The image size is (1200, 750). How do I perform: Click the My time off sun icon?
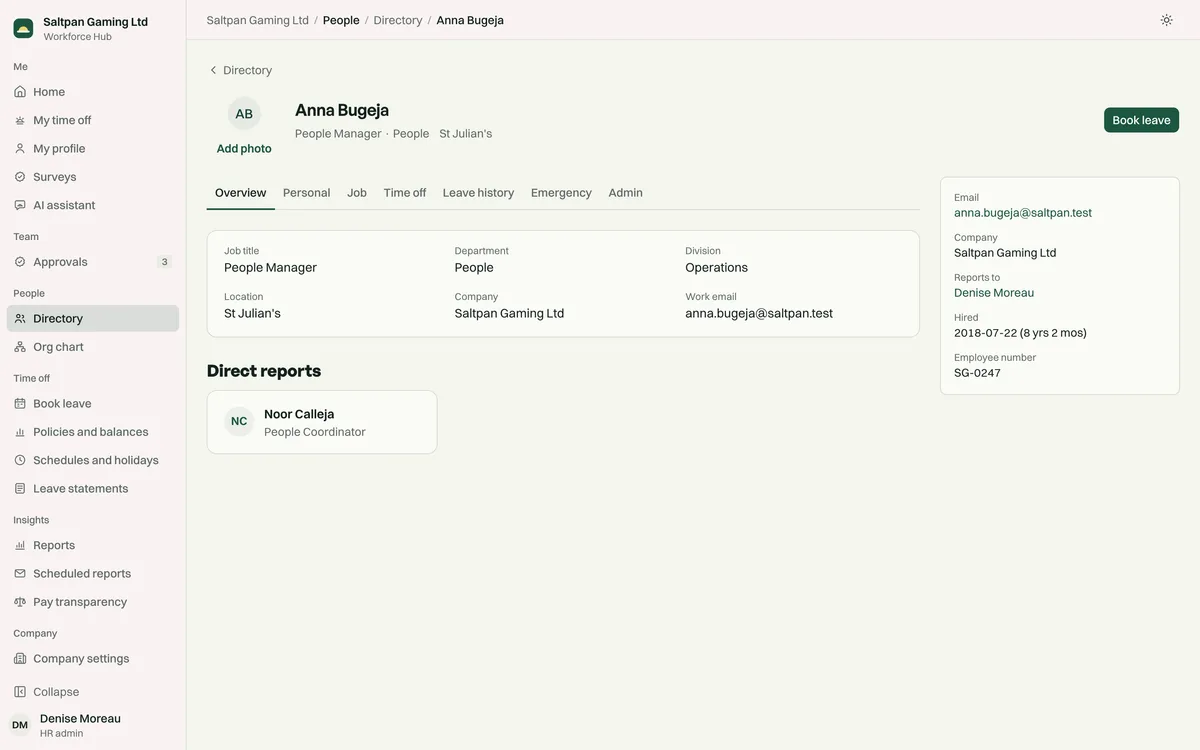(20, 120)
